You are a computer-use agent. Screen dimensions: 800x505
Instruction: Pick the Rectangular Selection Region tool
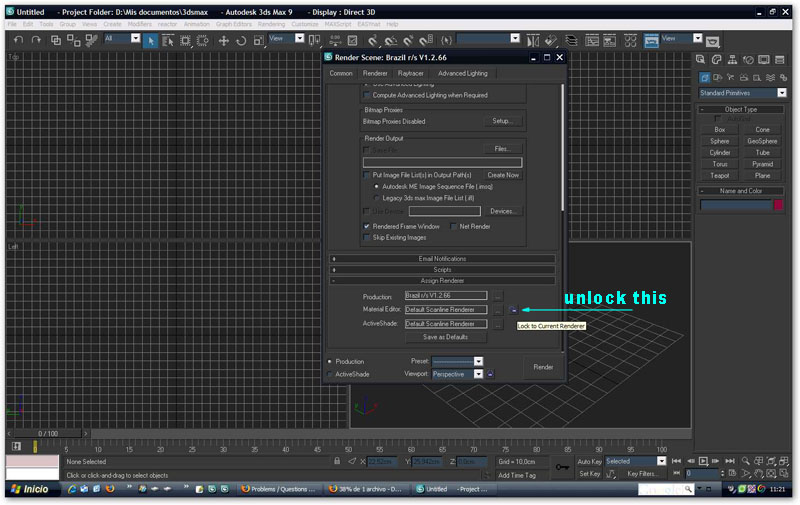(185, 40)
